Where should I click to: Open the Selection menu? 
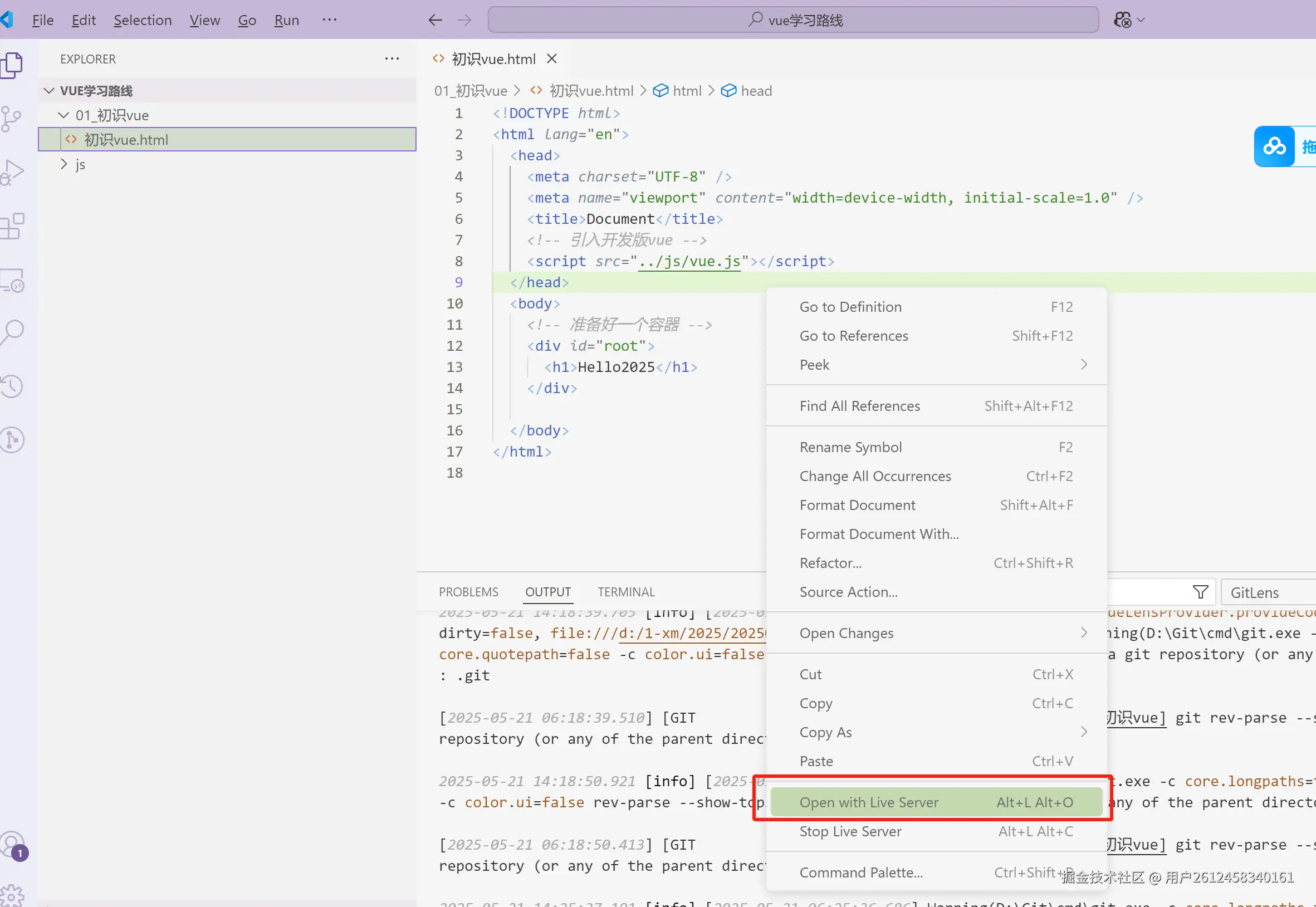pos(143,21)
